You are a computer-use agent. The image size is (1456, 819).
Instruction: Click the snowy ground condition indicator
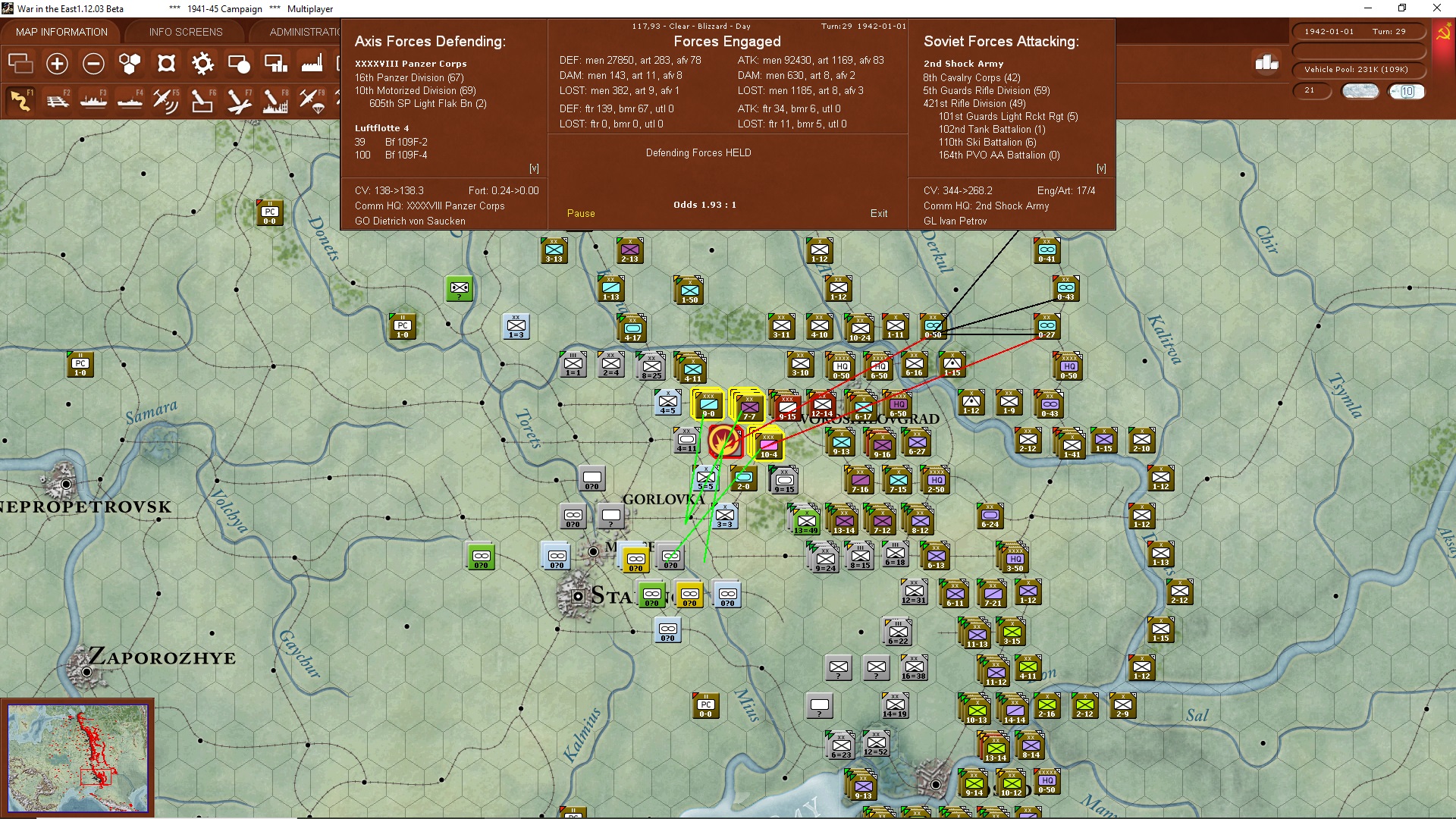(1360, 91)
